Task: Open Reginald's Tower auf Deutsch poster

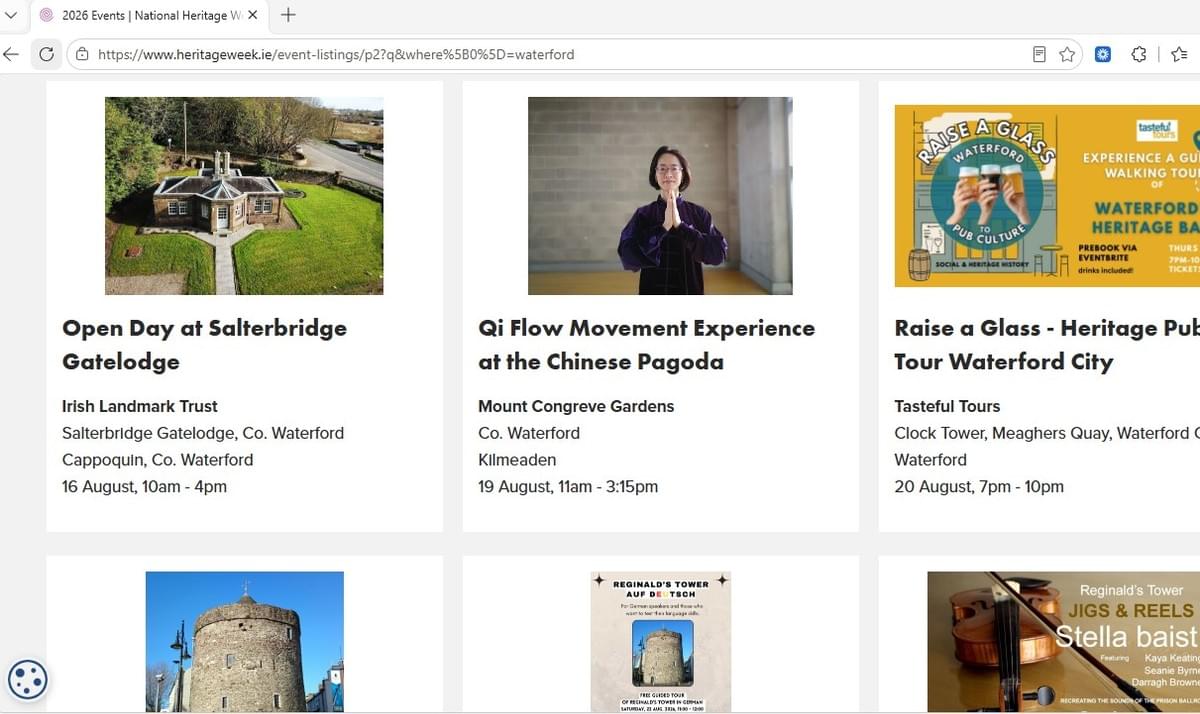Action: point(660,642)
